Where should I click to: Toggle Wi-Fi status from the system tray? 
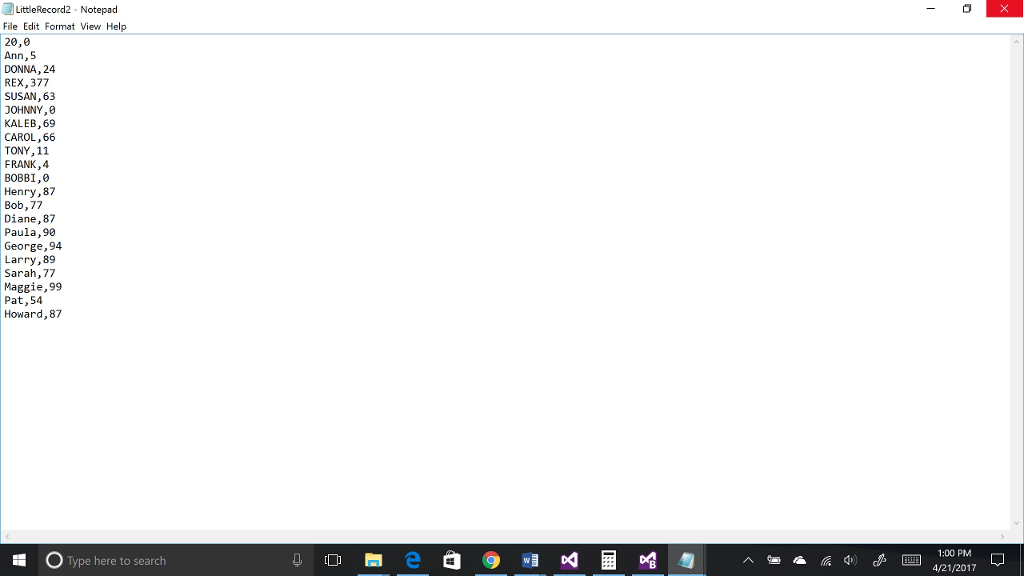pyautogui.click(x=827, y=560)
